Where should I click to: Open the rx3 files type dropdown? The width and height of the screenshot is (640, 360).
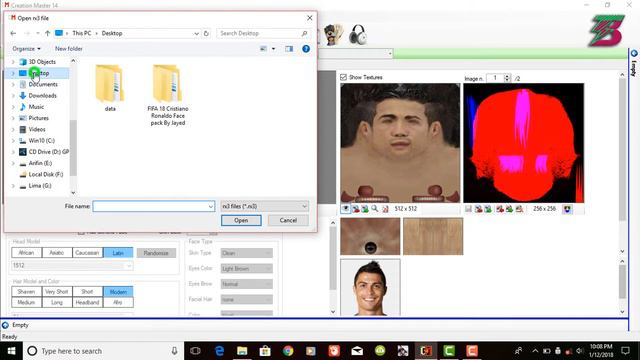[x=264, y=207]
